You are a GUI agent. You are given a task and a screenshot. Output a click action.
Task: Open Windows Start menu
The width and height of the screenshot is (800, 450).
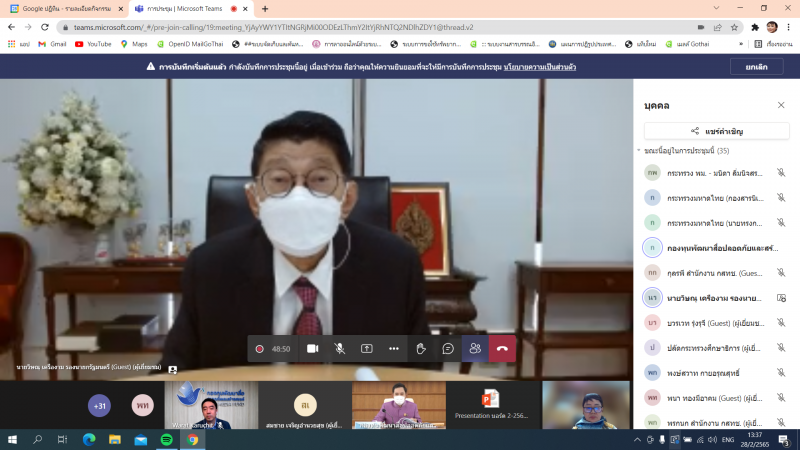(x=12, y=439)
